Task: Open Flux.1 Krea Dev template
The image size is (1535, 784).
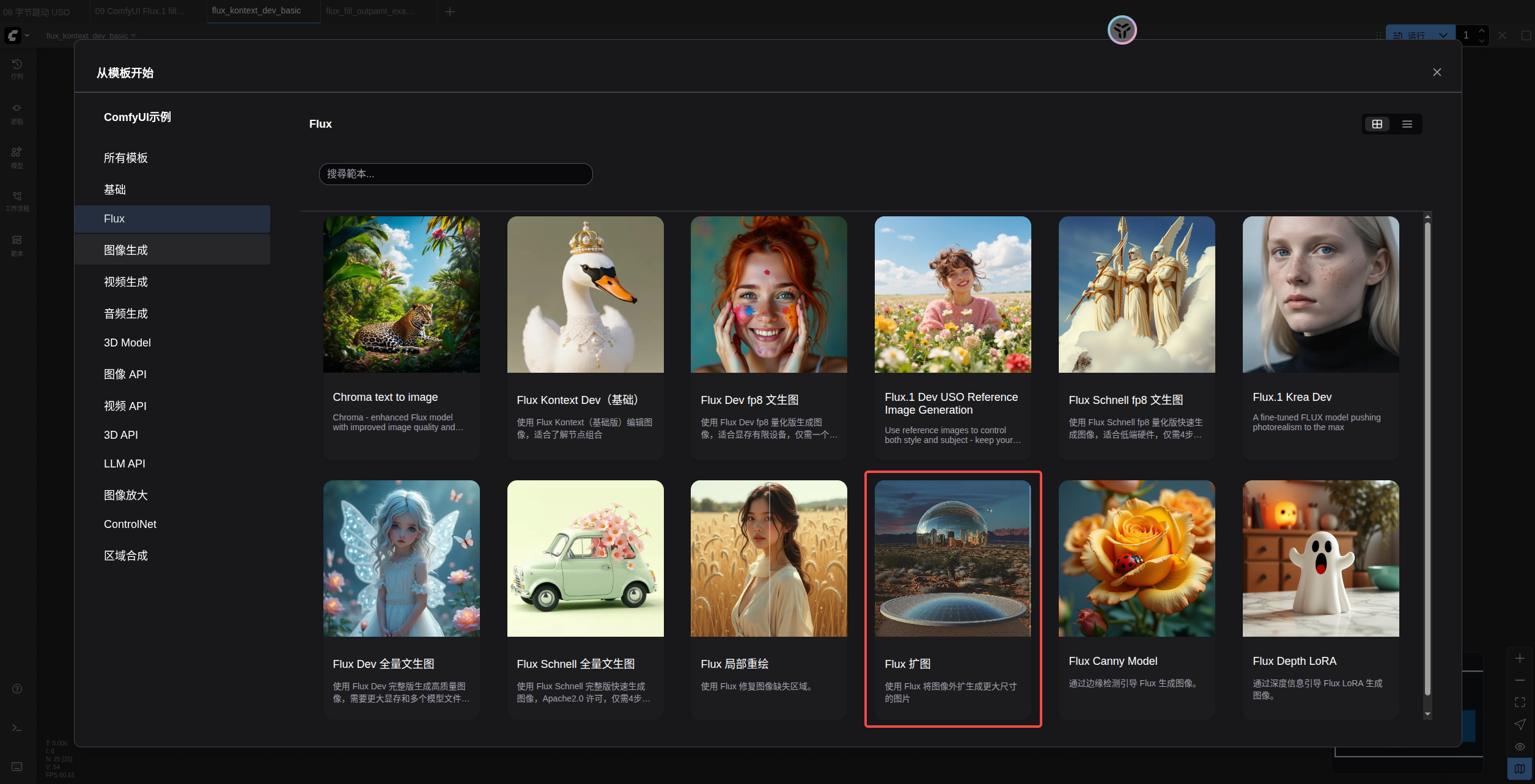Action: pos(1320,338)
